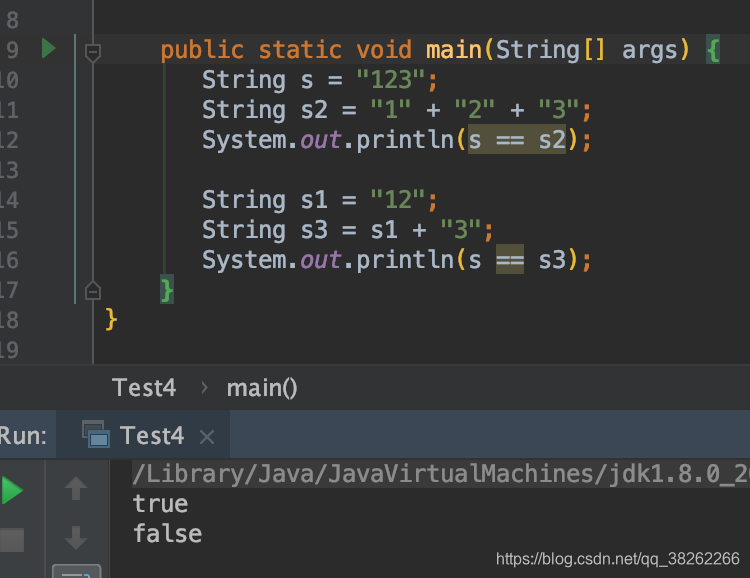Click the "2" literal on line 11
The height and width of the screenshot is (578, 750).
[474, 110]
